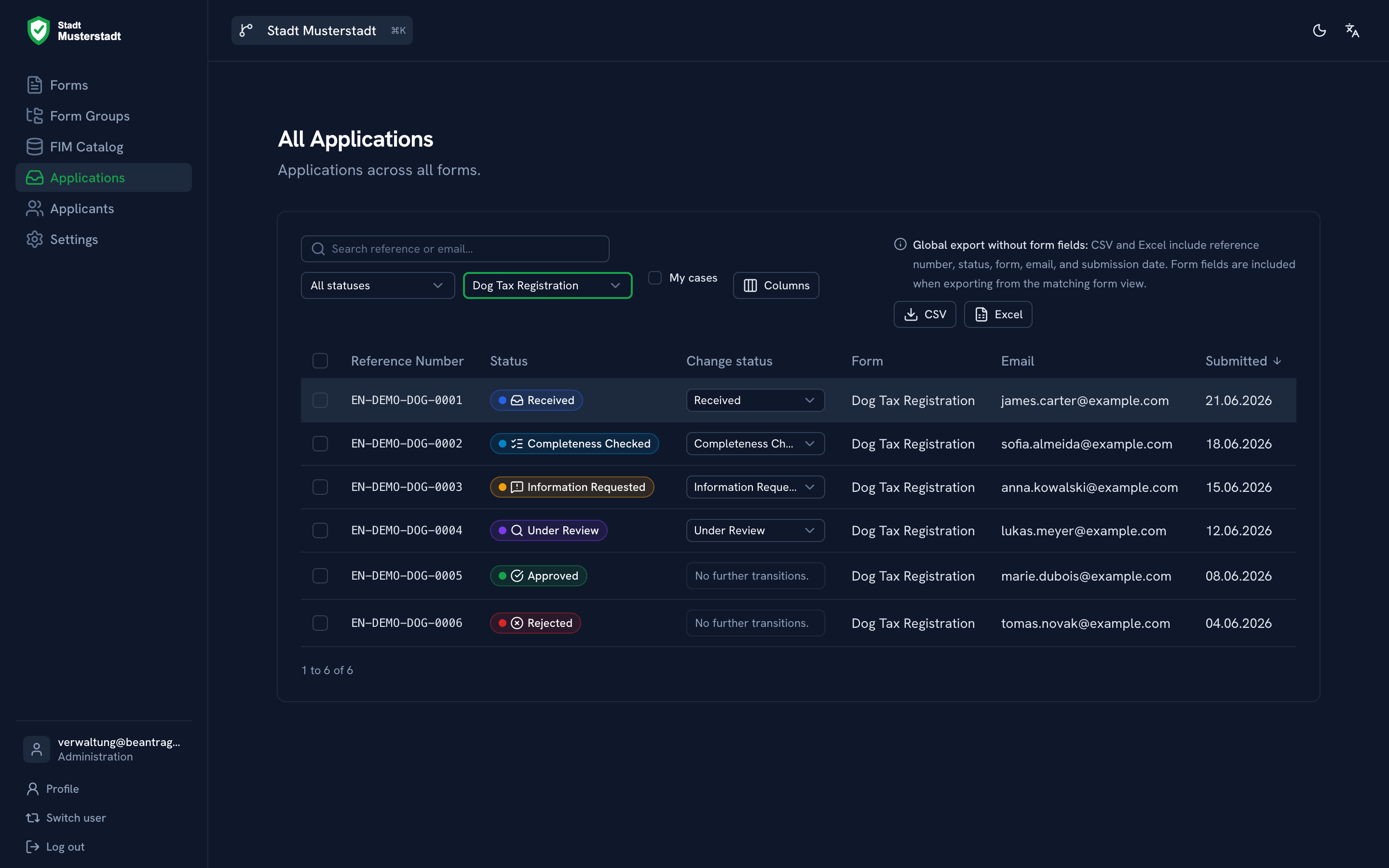Click the Completeness Checked status badge
This screenshot has height=868, width=1389.
click(574, 444)
